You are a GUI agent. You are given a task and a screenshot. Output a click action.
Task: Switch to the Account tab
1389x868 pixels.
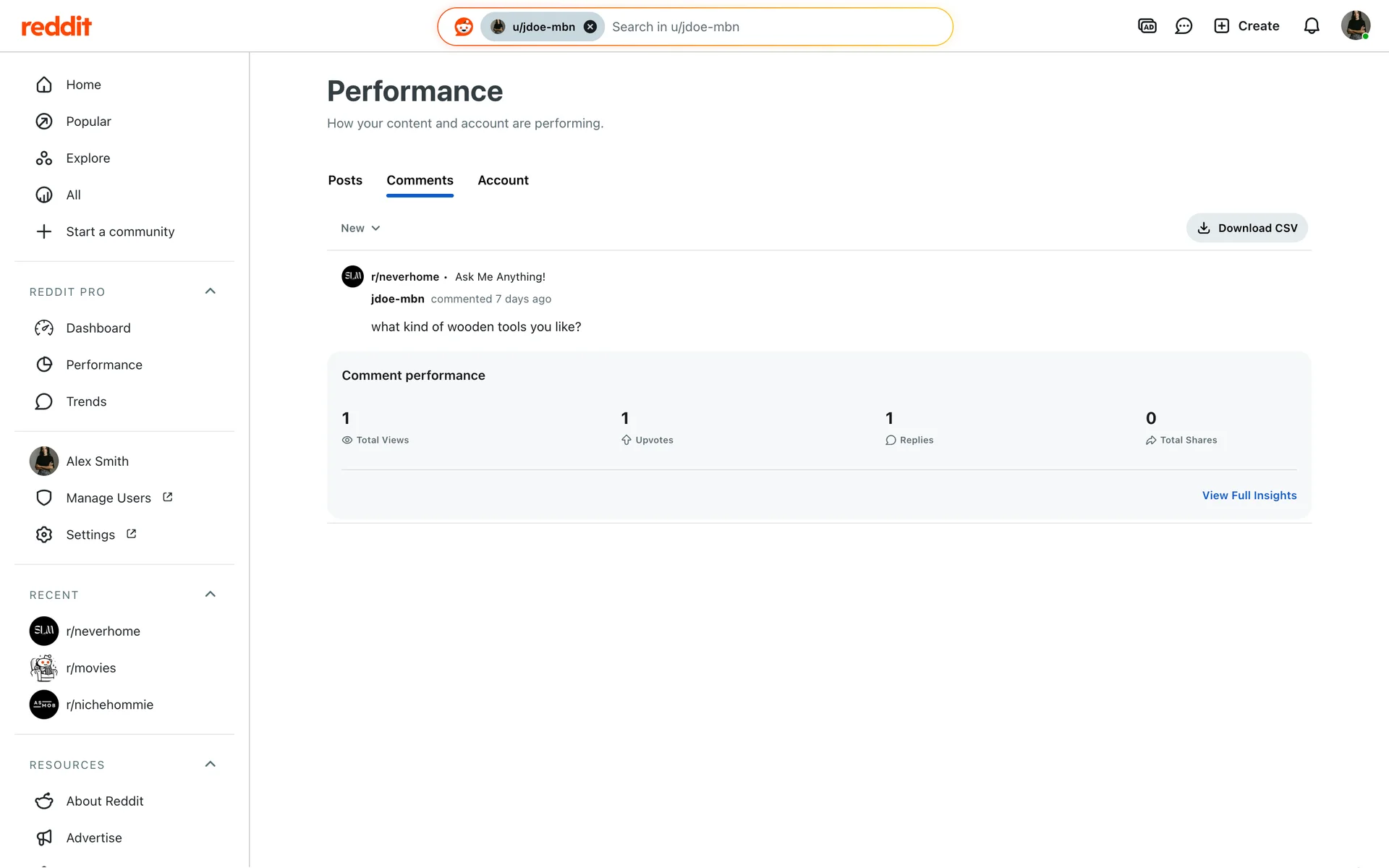click(x=503, y=180)
